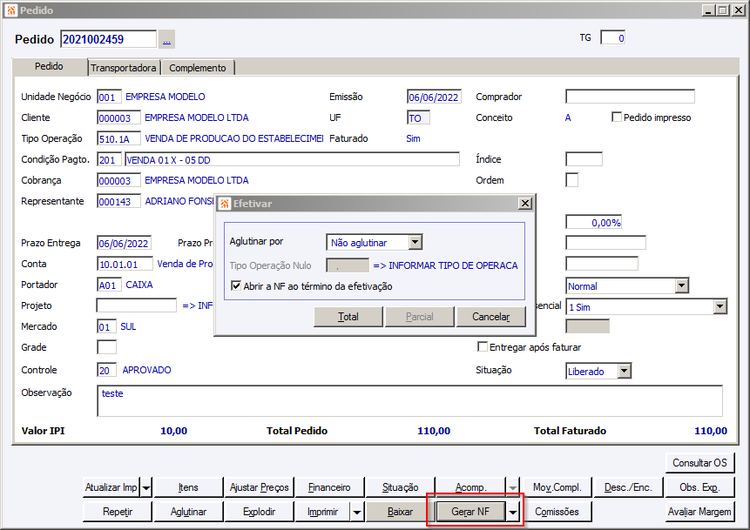This screenshot has width=750, height=530.
Task: Click the Comprador input field
Action: click(630, 96)
